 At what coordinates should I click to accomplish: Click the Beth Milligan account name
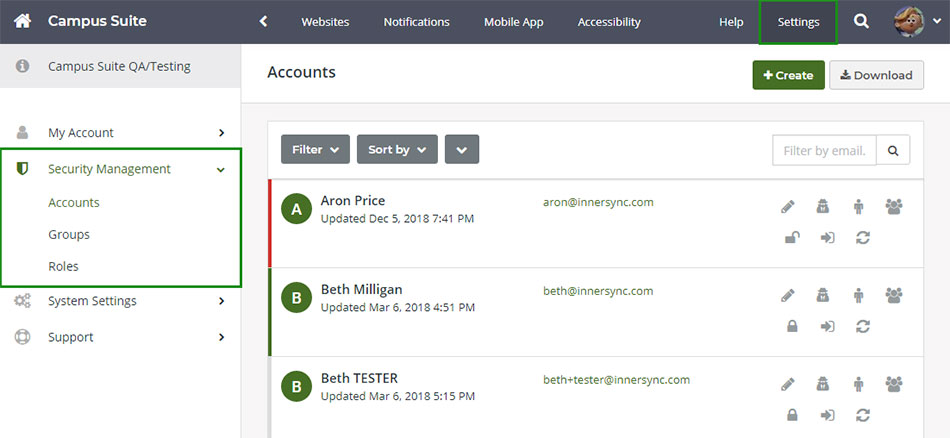pyautogui.click(x=361, y=290)
